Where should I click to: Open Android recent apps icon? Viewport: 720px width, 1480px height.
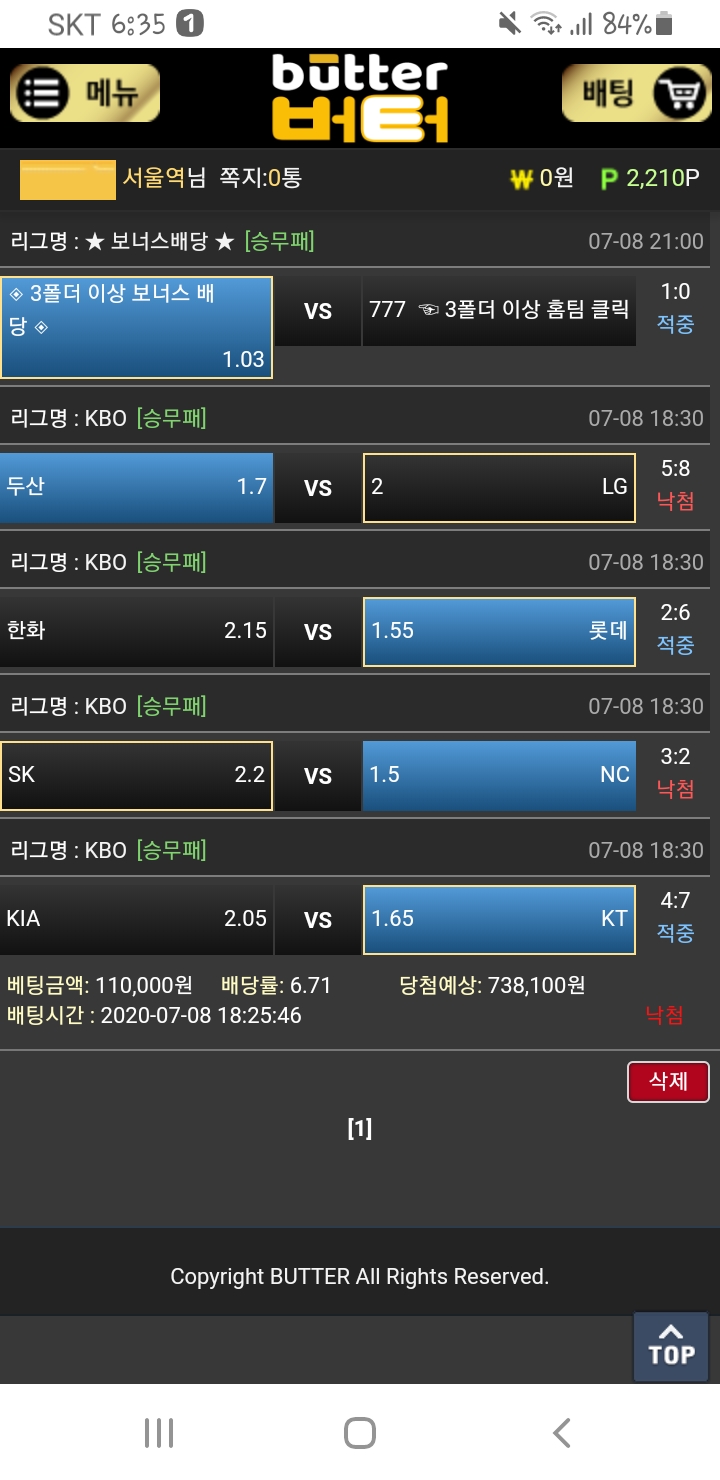(159, 1432)
